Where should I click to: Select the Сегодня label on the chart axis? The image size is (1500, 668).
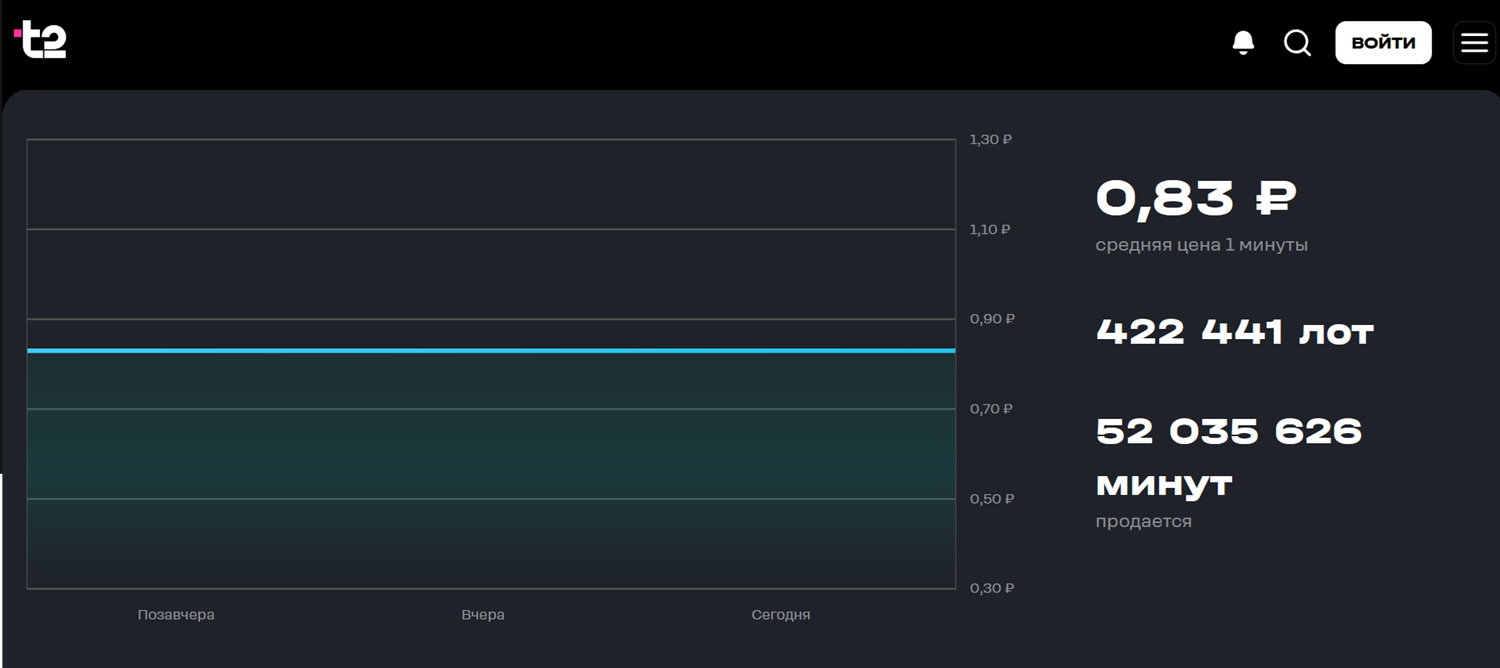click(x=780, y=615)
